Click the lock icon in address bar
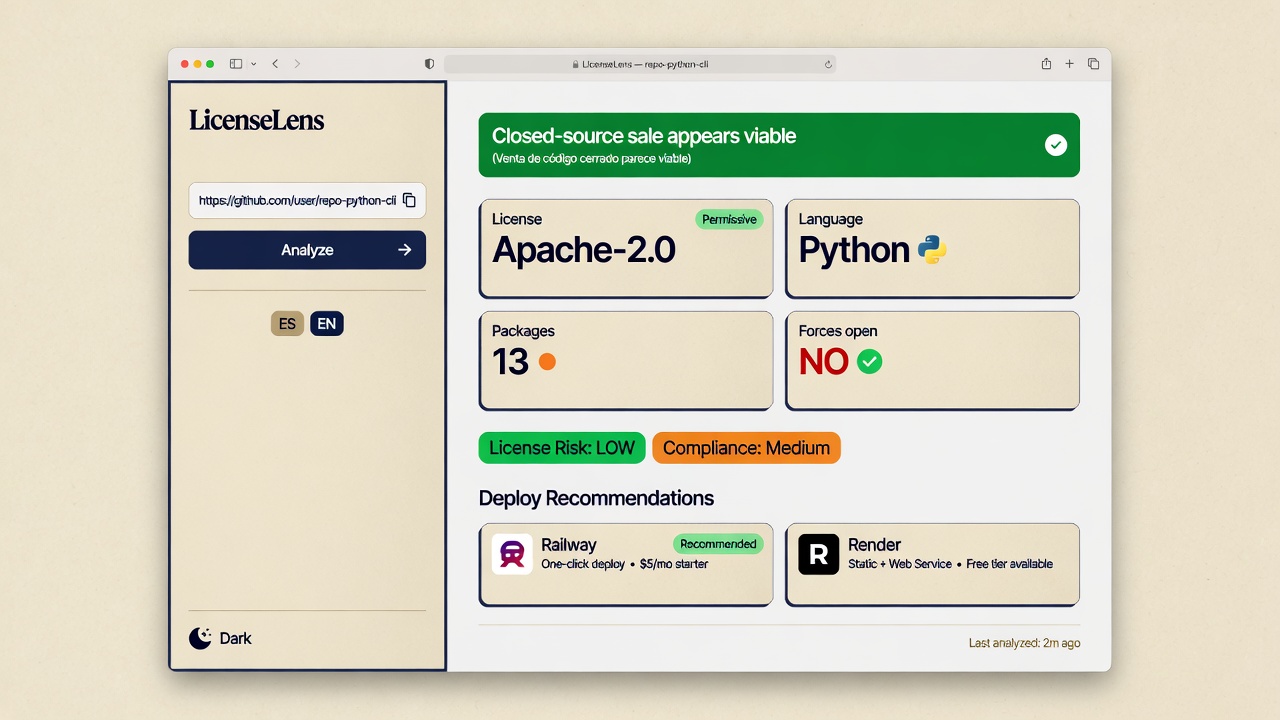 575,64
